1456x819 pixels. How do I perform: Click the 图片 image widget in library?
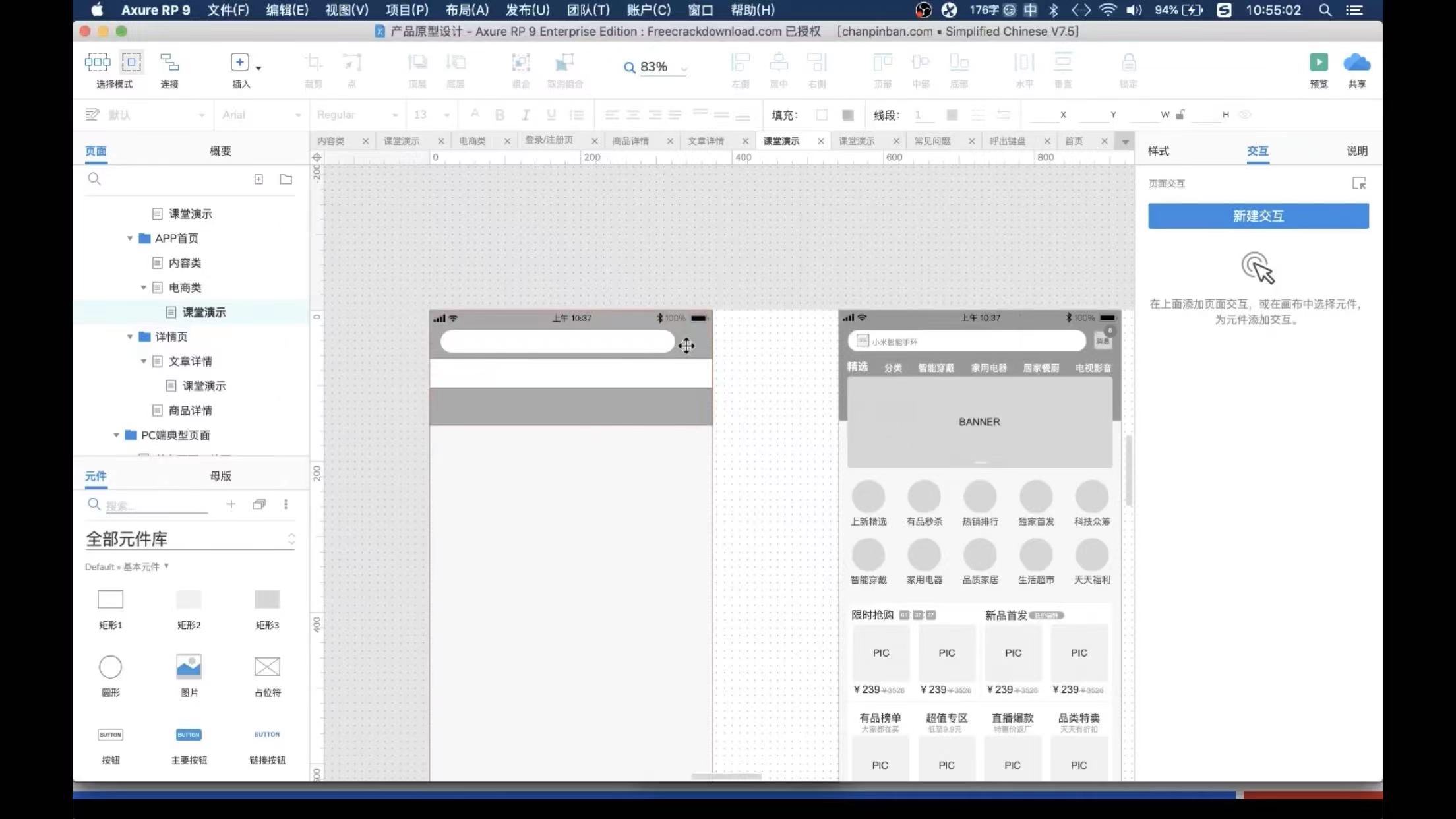click(x=189, y=667)
